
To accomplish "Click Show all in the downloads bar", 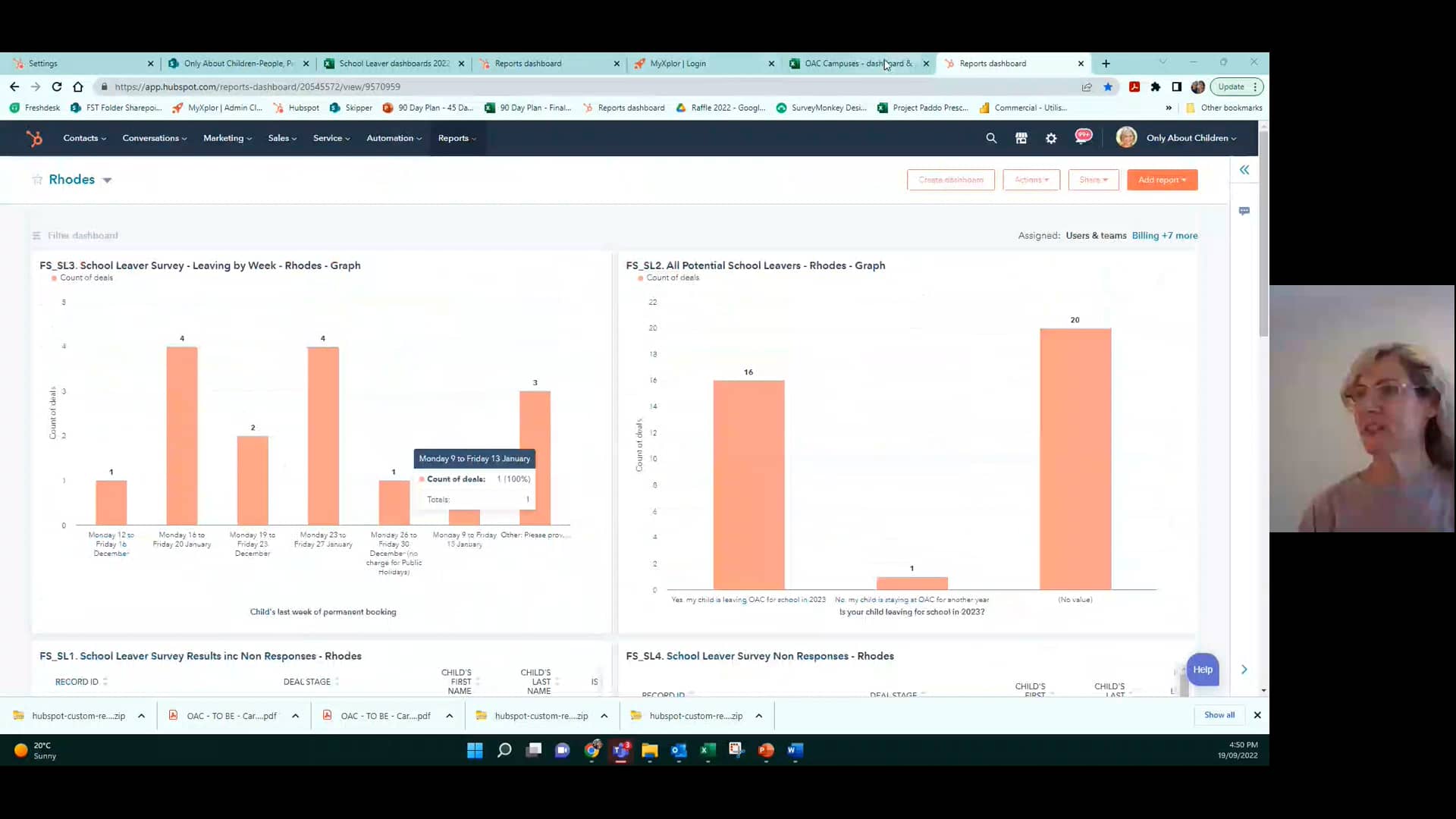I will click(1219, 714).
